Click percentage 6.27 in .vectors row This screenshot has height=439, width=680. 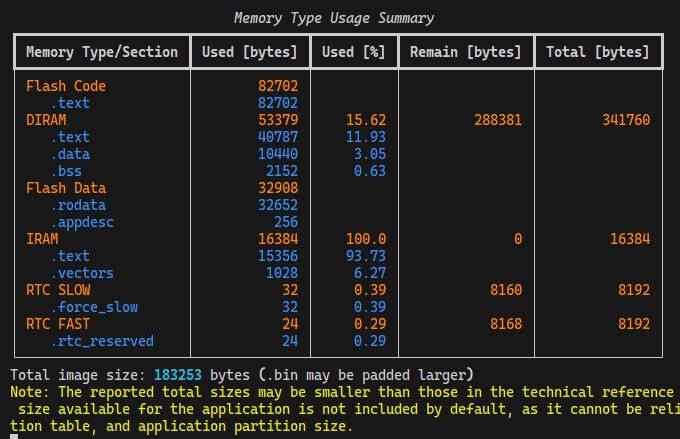pyautogui.click(x=370, y=273)
